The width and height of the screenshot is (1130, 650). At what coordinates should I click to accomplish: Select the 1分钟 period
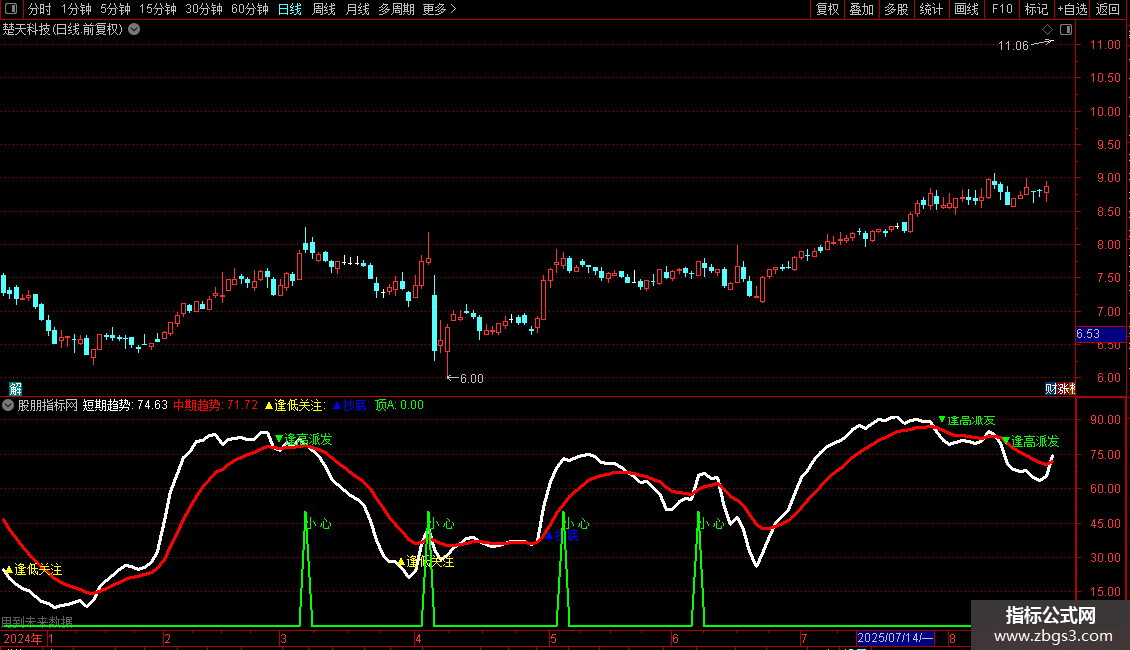point(76,9)
